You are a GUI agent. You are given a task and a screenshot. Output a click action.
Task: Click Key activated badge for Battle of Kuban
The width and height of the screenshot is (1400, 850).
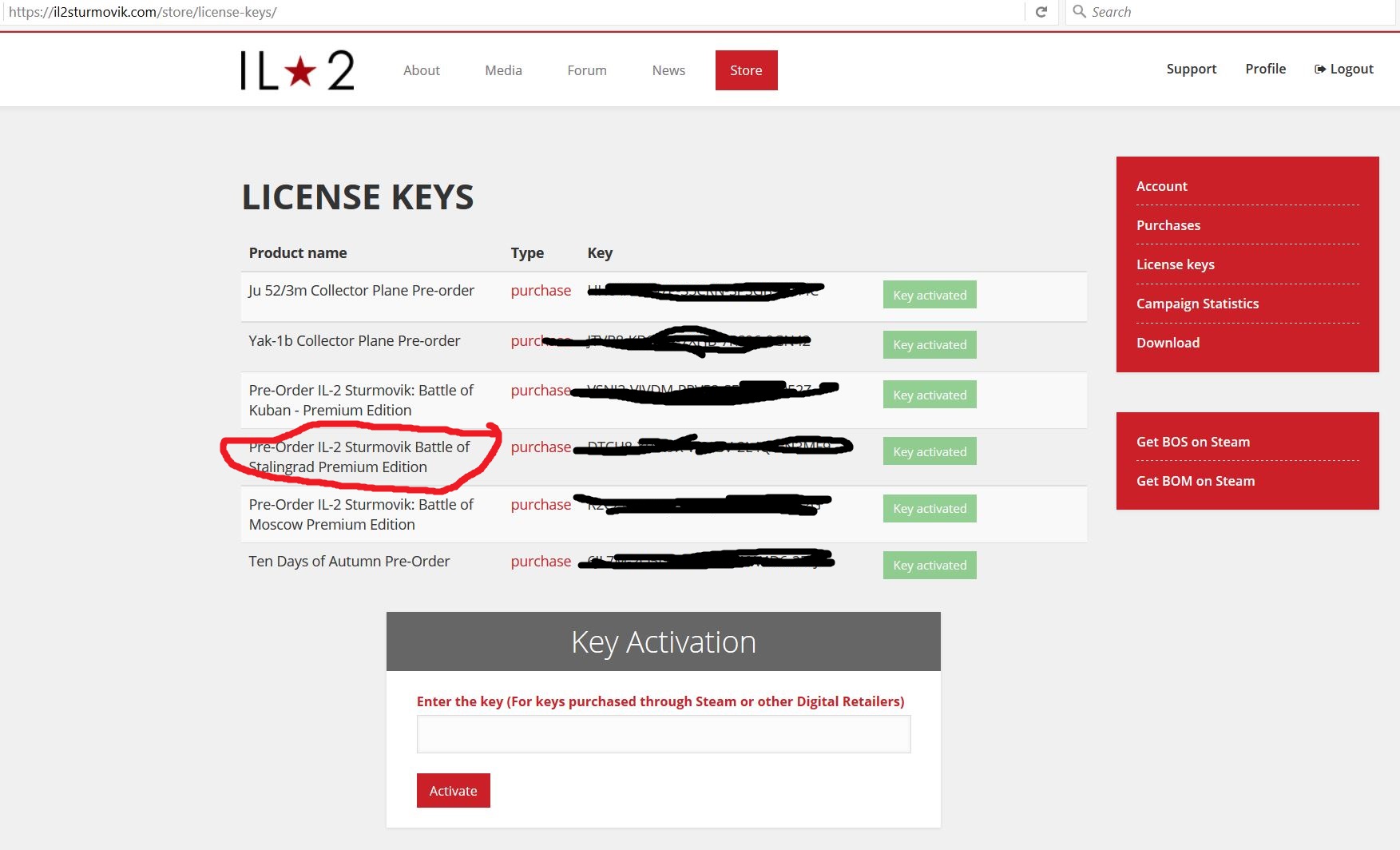tap(930, 395)
